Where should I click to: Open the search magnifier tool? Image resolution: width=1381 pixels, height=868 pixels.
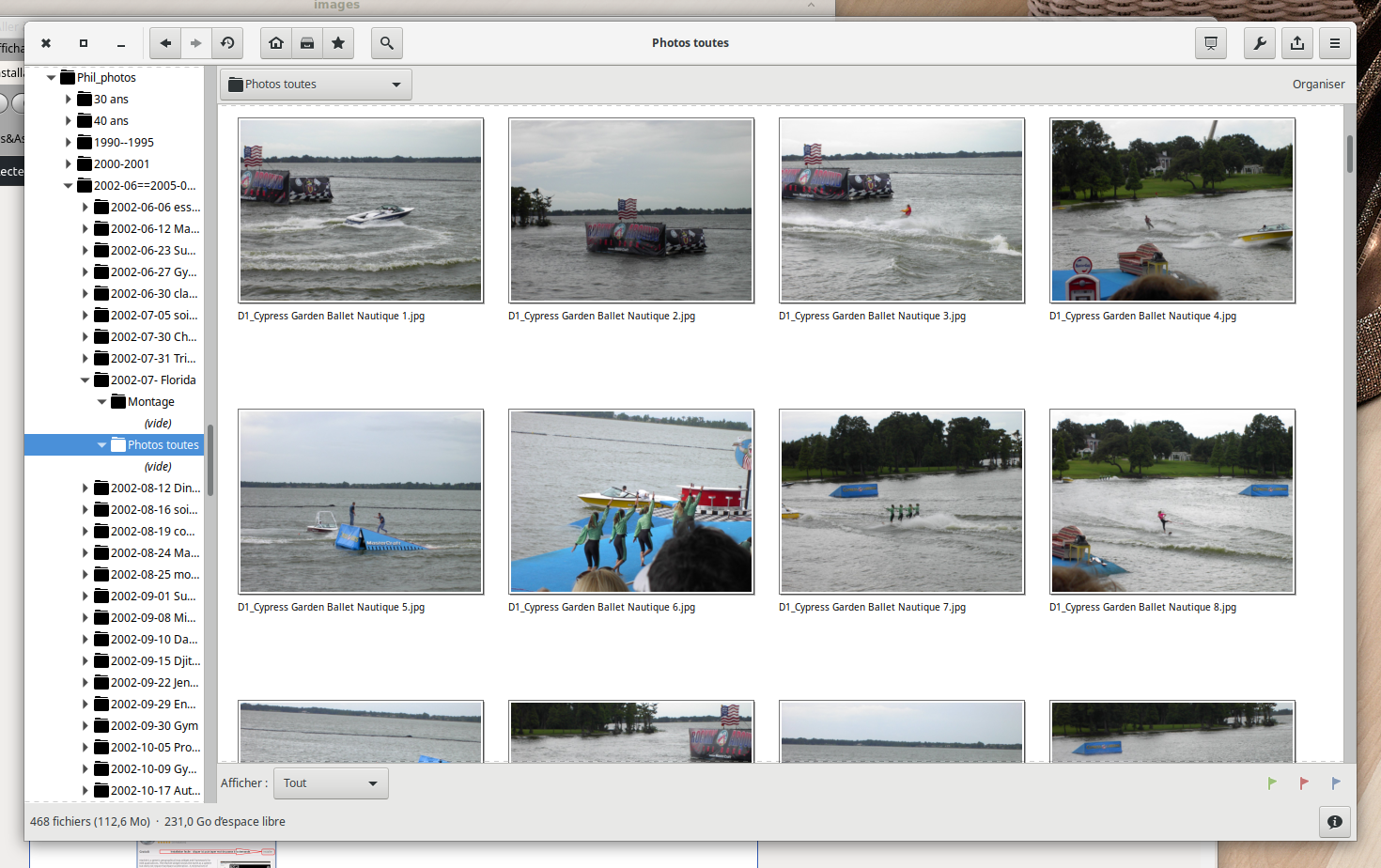pos(386,43)
